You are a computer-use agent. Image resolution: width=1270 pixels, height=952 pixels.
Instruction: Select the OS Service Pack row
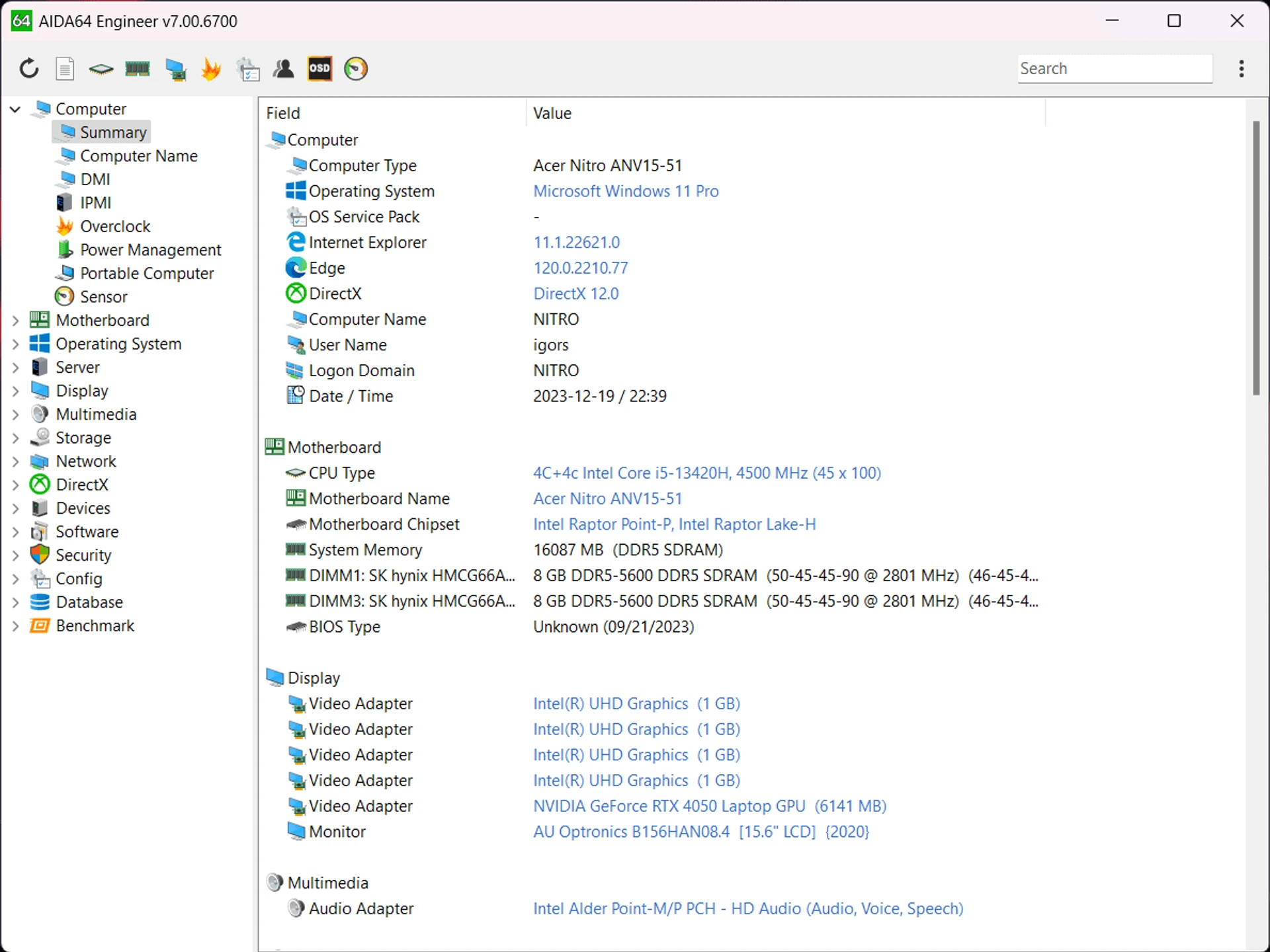(x=652, y=217)
